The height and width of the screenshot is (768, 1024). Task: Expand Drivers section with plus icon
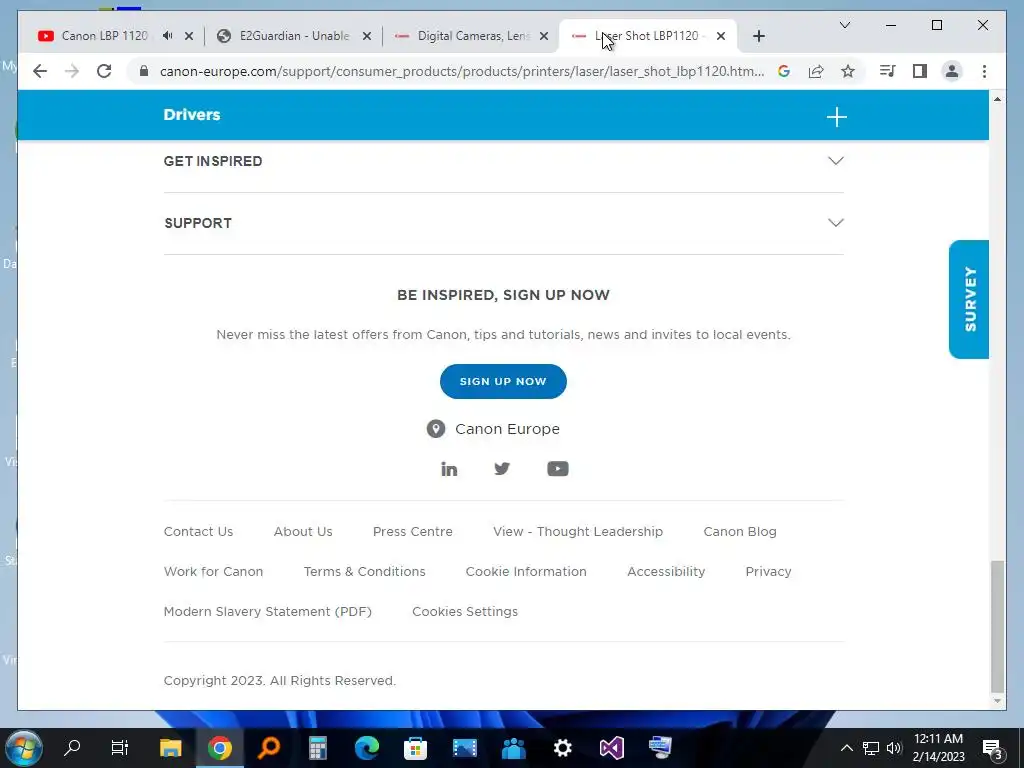pyautogui.click(x=837, y=117)
